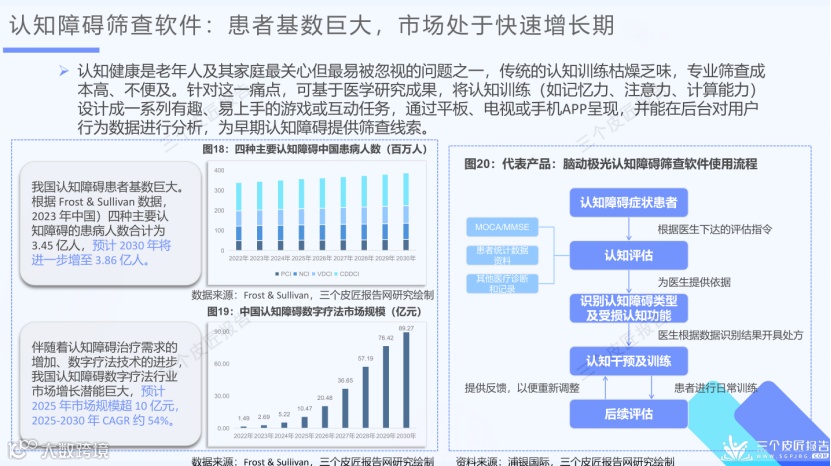Viewport: 831px width, 466px height.
Task: Select the 数据来源 line under 图18 chart
Action: (312, 295)
